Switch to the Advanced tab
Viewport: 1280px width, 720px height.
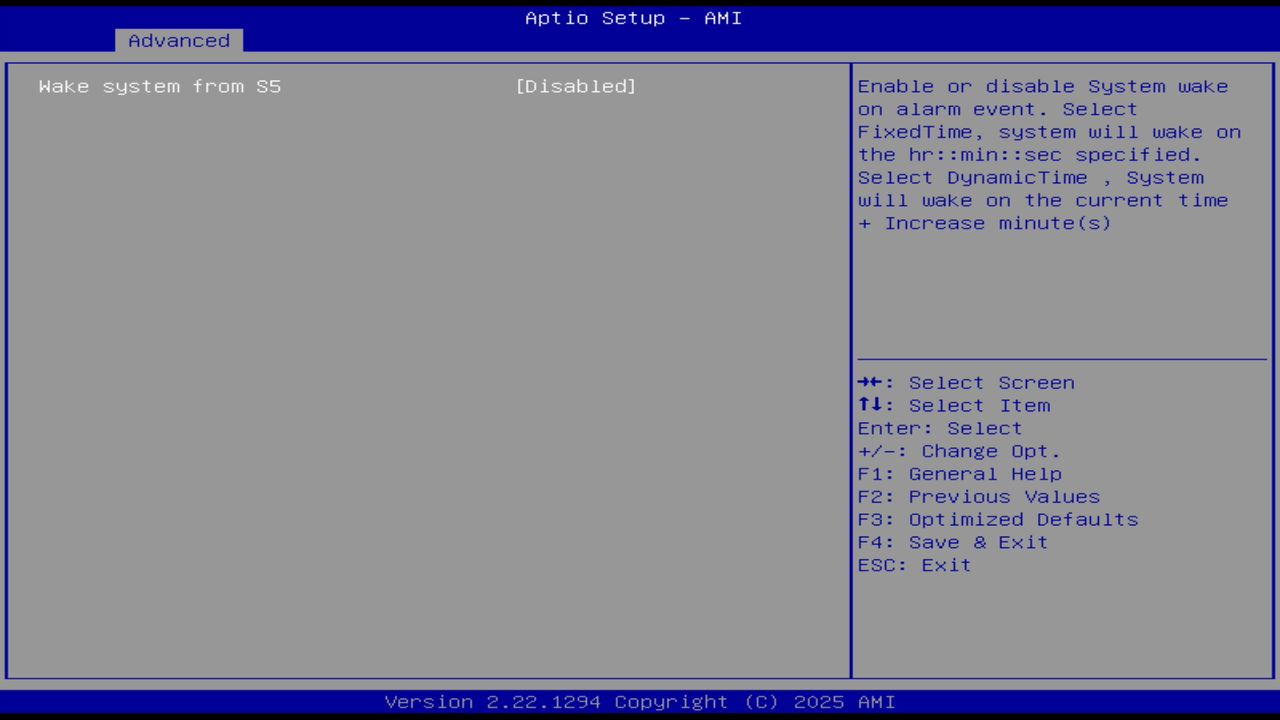178,40
